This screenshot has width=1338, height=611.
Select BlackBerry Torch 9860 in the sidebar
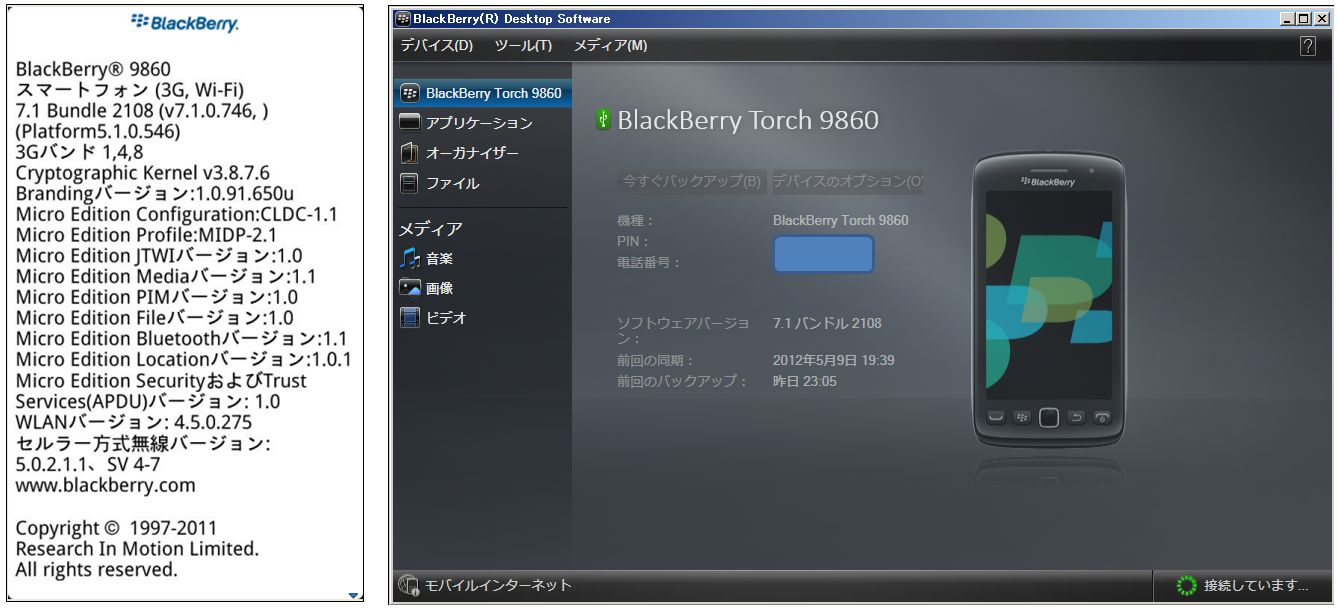click(493, 93)
